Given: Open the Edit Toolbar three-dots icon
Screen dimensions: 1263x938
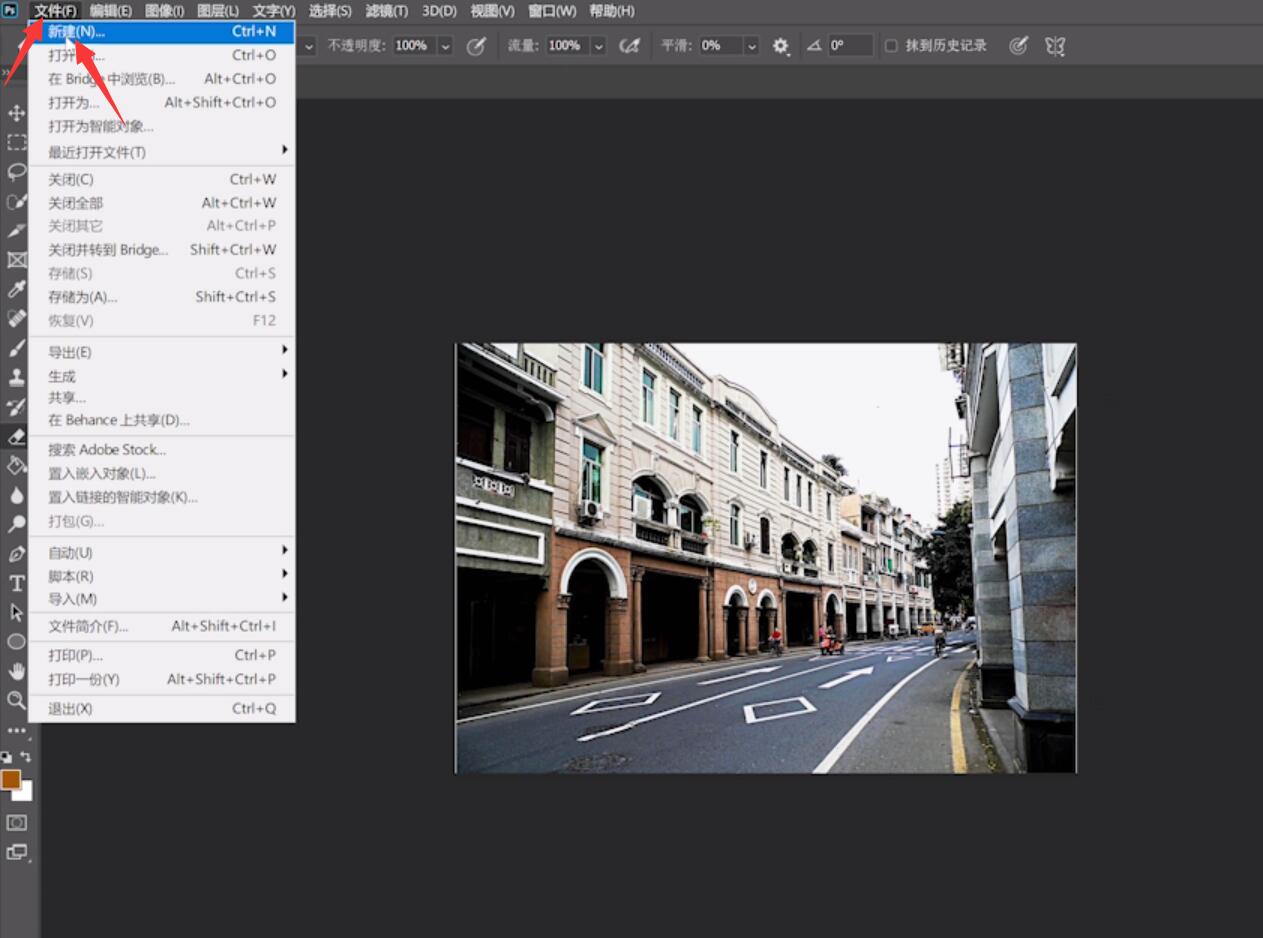Looking at the screenshot, I should pos(16,731).
